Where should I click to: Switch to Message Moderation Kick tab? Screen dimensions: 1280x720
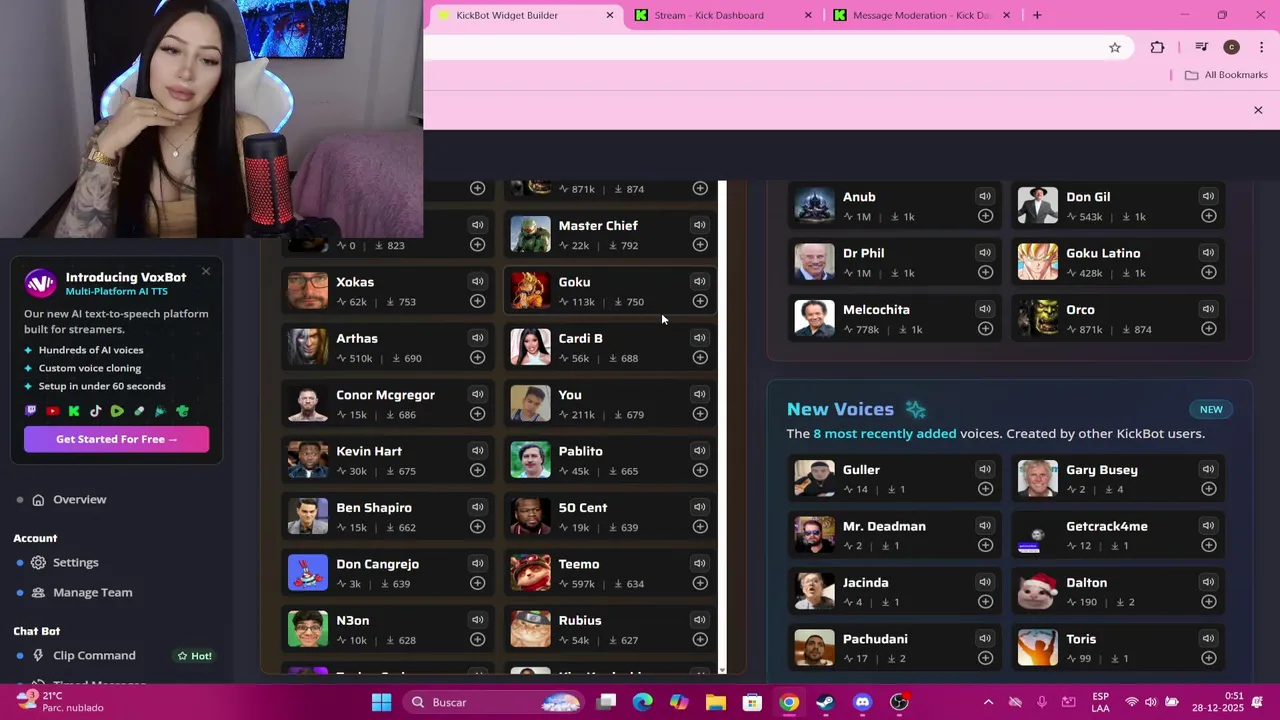922,15
